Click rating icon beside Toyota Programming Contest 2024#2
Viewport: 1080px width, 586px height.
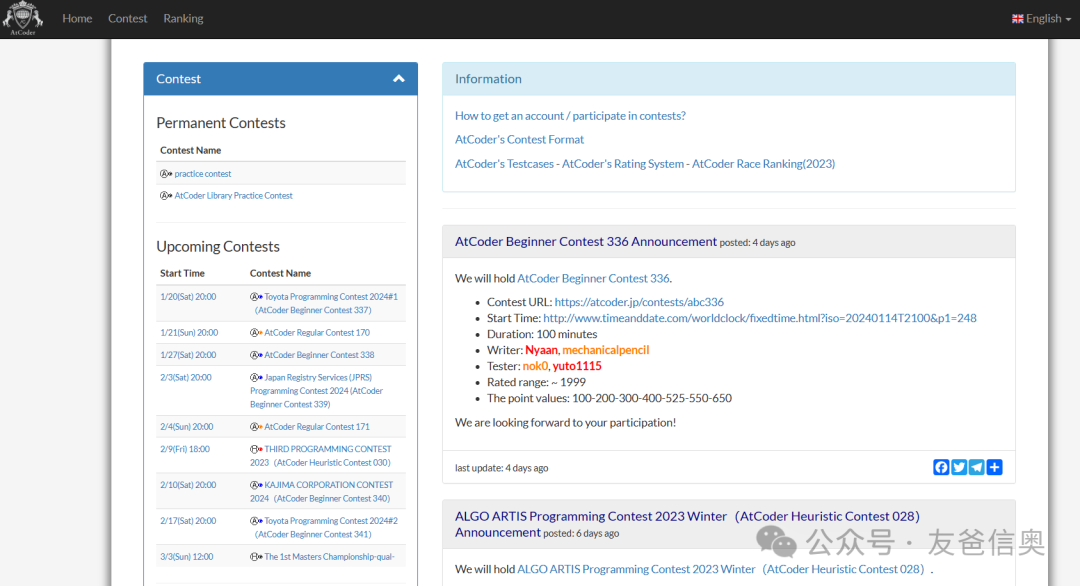point(256,521)
